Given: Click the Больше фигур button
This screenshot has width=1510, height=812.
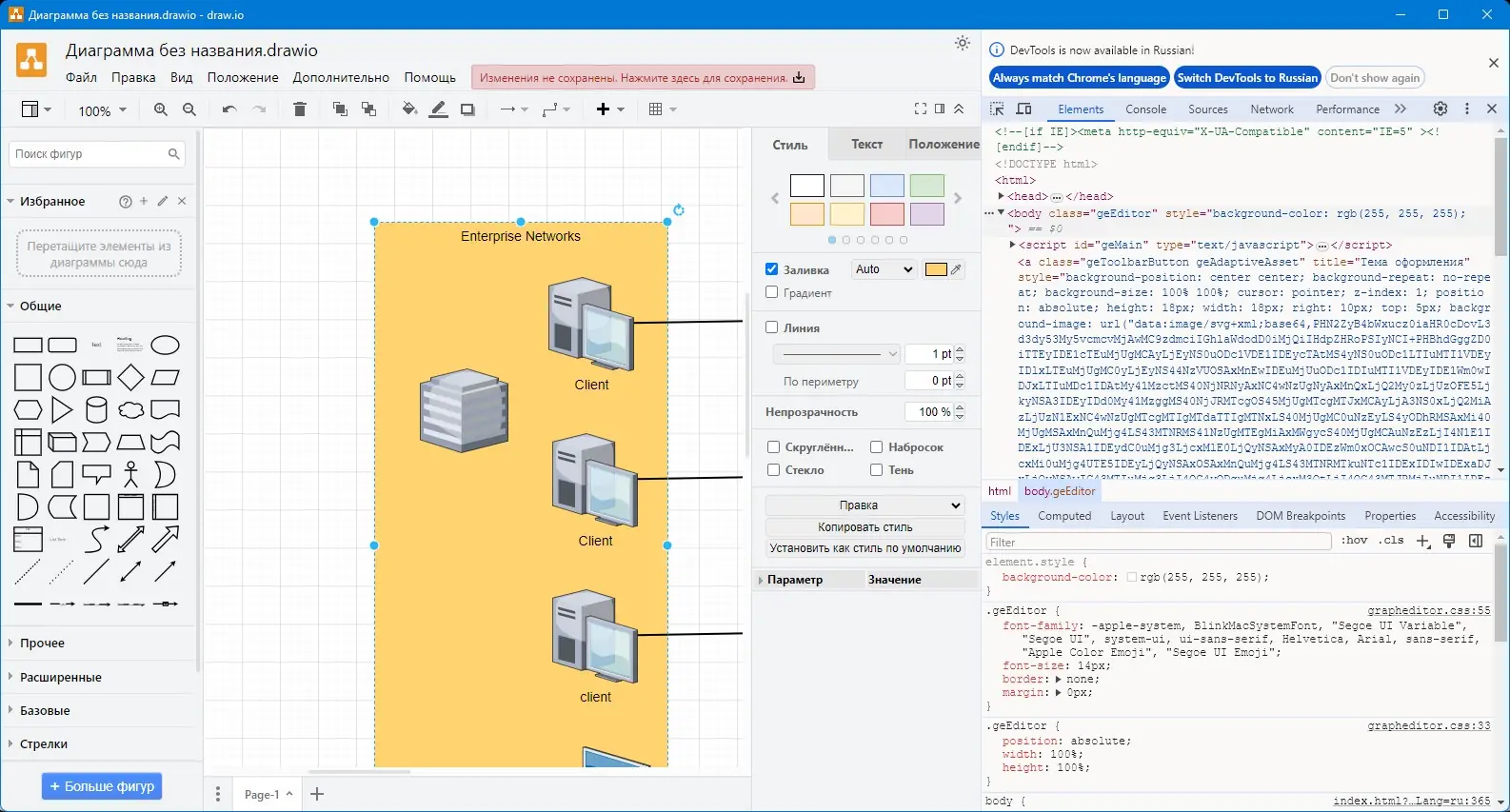Looking at the screenshot, I should tap(103, 786).
